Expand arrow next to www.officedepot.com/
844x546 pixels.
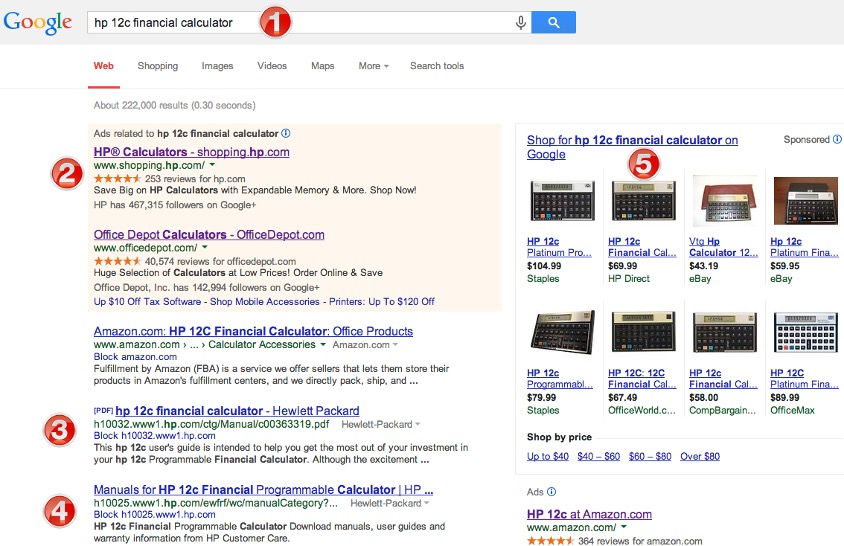pyautogui.click(x=205, y=248)
